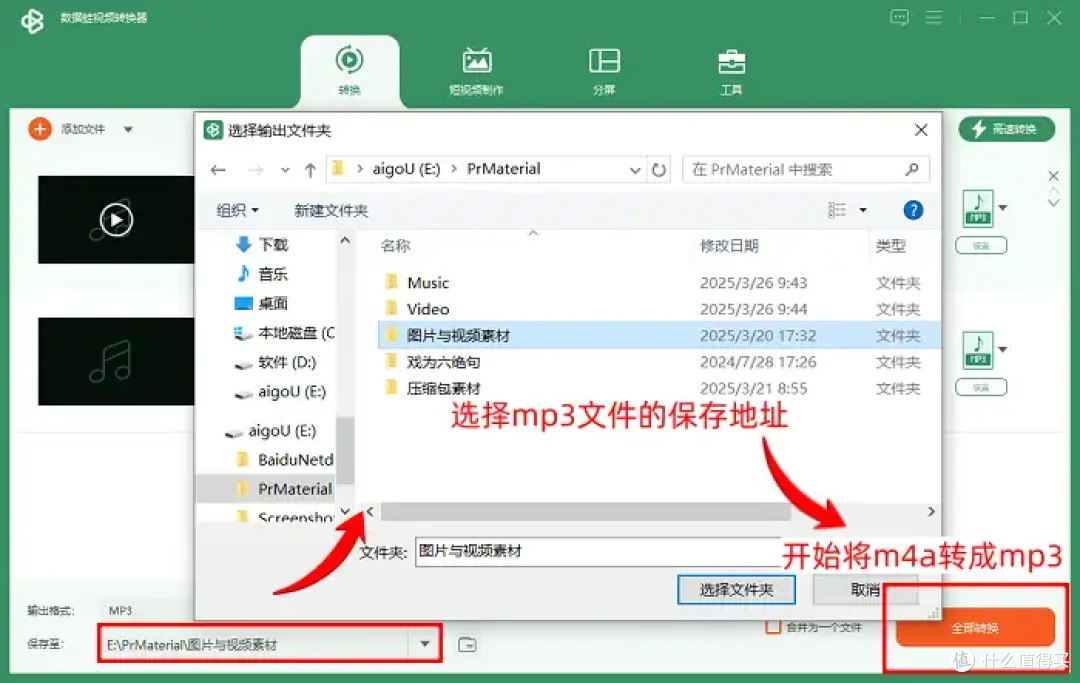This screenshot has width=1080, height=683.
Task: Open the Convert tab
Action: [349, 71]
